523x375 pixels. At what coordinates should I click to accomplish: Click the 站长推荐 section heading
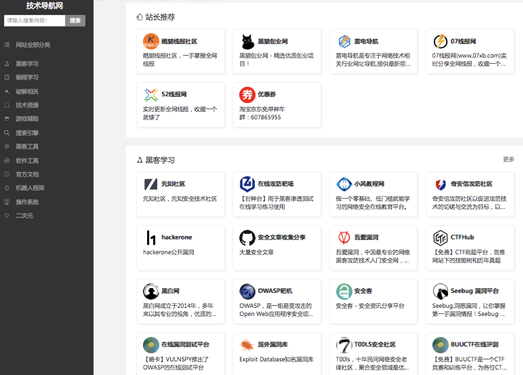(x=160, y=17)
